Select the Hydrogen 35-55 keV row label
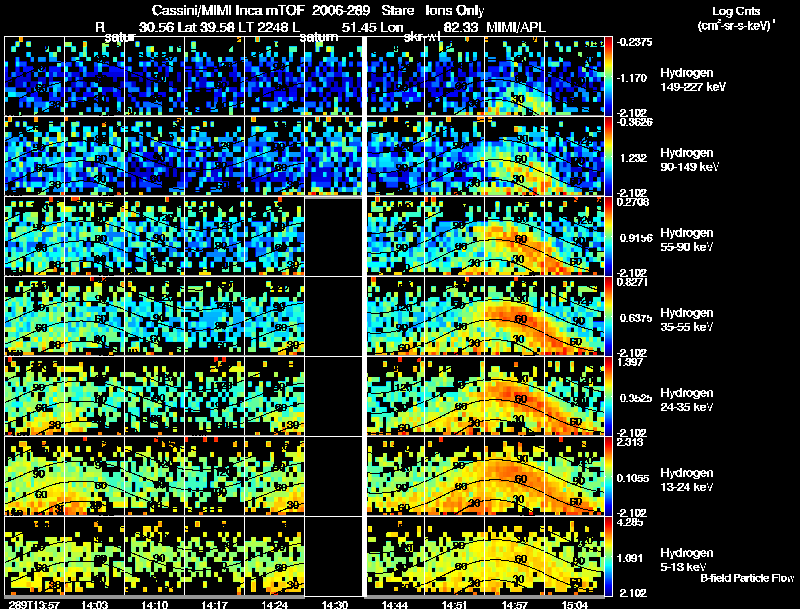Screen dimensions: 800x609 (687, 319)
